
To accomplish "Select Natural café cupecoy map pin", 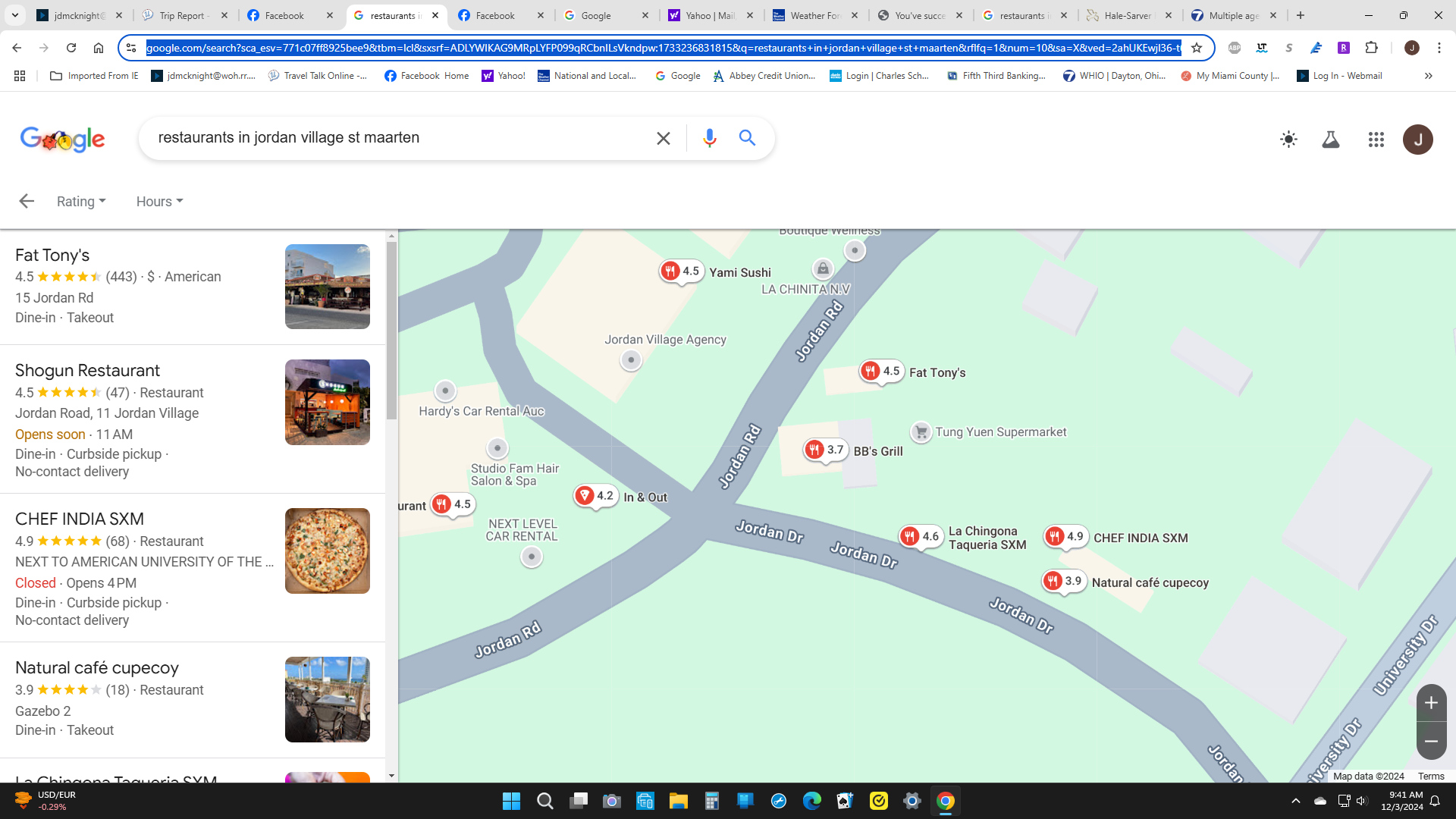I will pos(1064,581).
